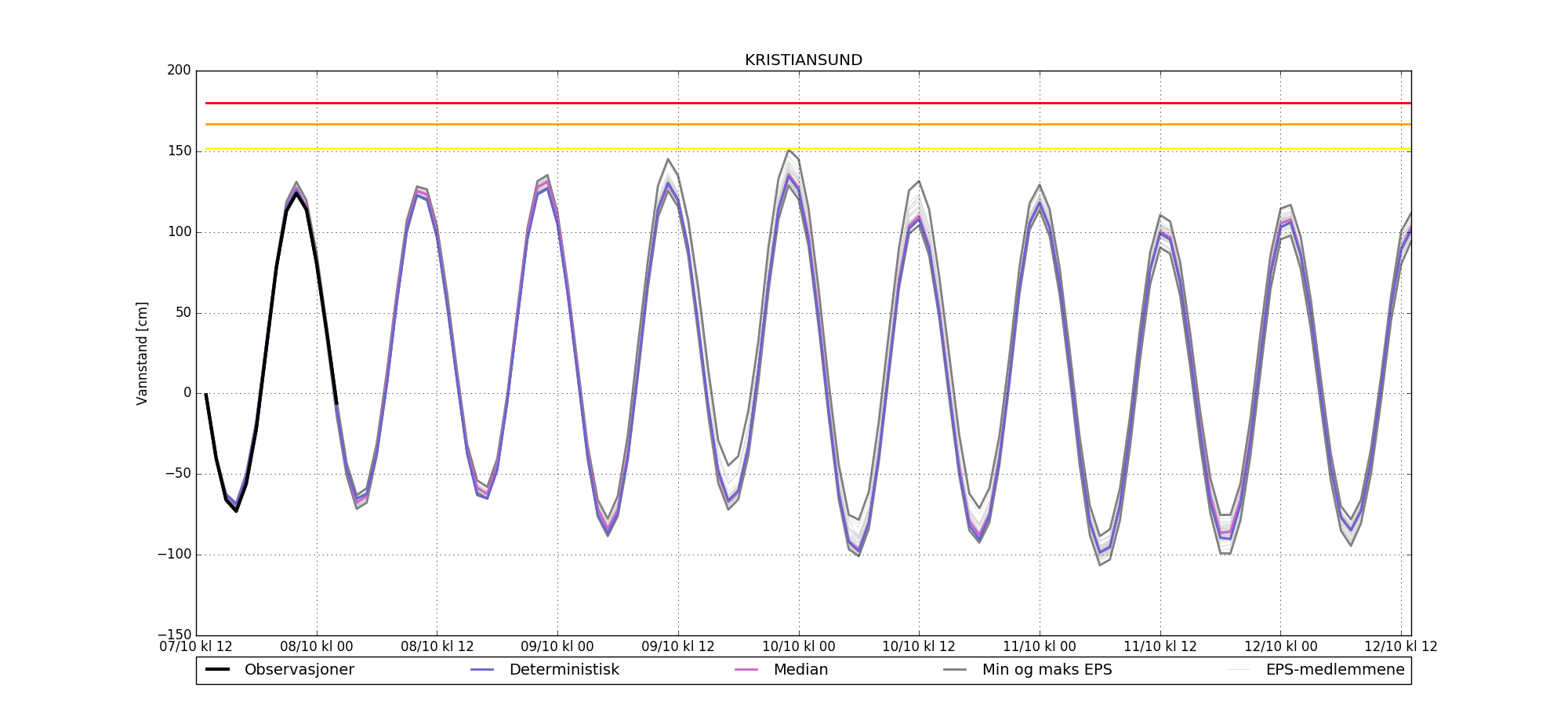
Task: Click the Deterministisk legend label
Action: [564, 670]
